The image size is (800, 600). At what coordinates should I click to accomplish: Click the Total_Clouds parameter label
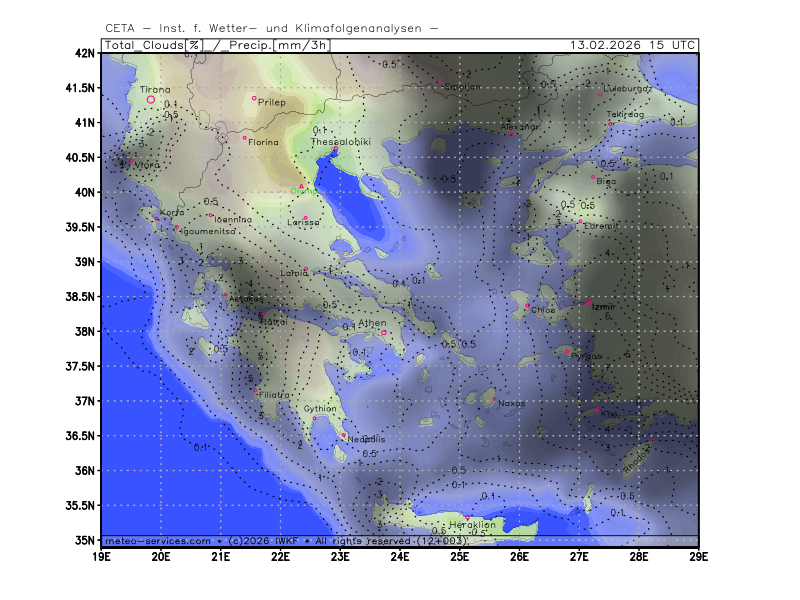pyautogui.click(x=144, y=45)
